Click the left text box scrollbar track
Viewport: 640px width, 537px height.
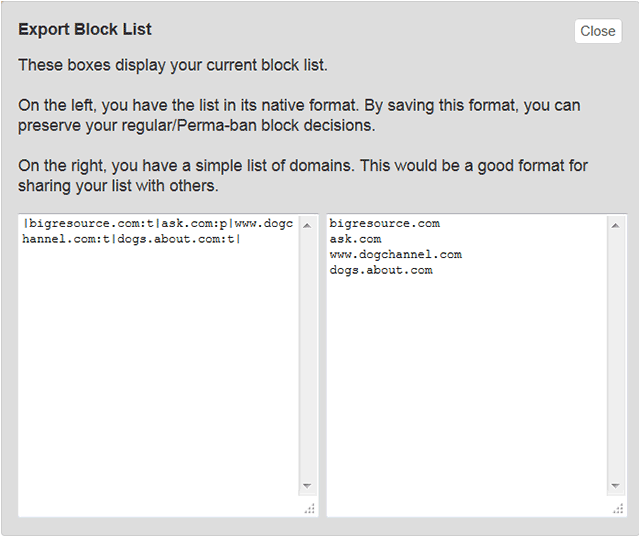307,355
